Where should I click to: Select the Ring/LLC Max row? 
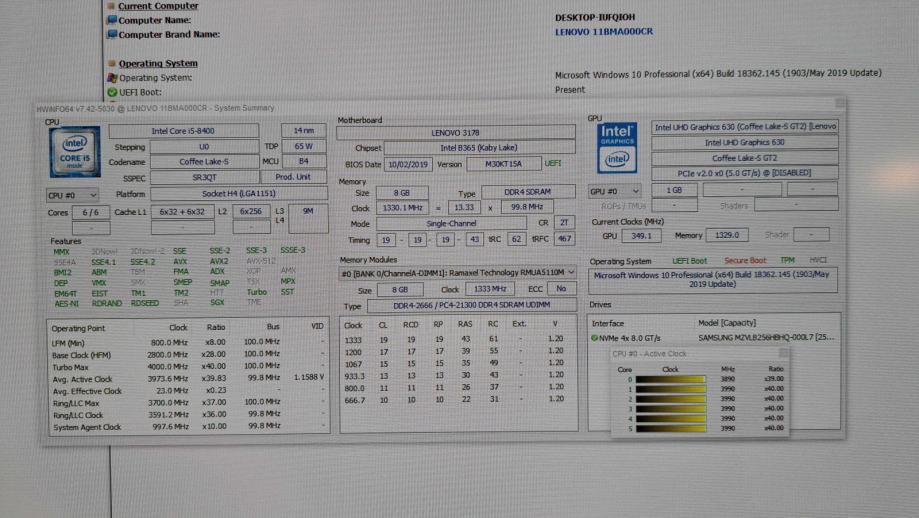[x=188, y=403]
